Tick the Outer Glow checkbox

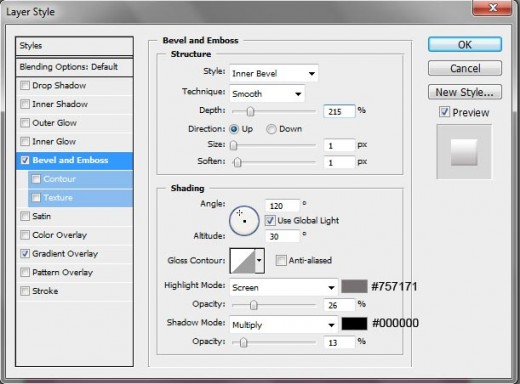25,123
